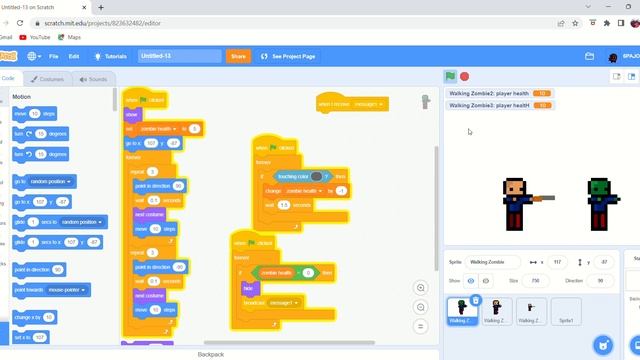Switch to large stage layout
The height and width of the screenshot is (360, 640).
[x=632, y=76]
